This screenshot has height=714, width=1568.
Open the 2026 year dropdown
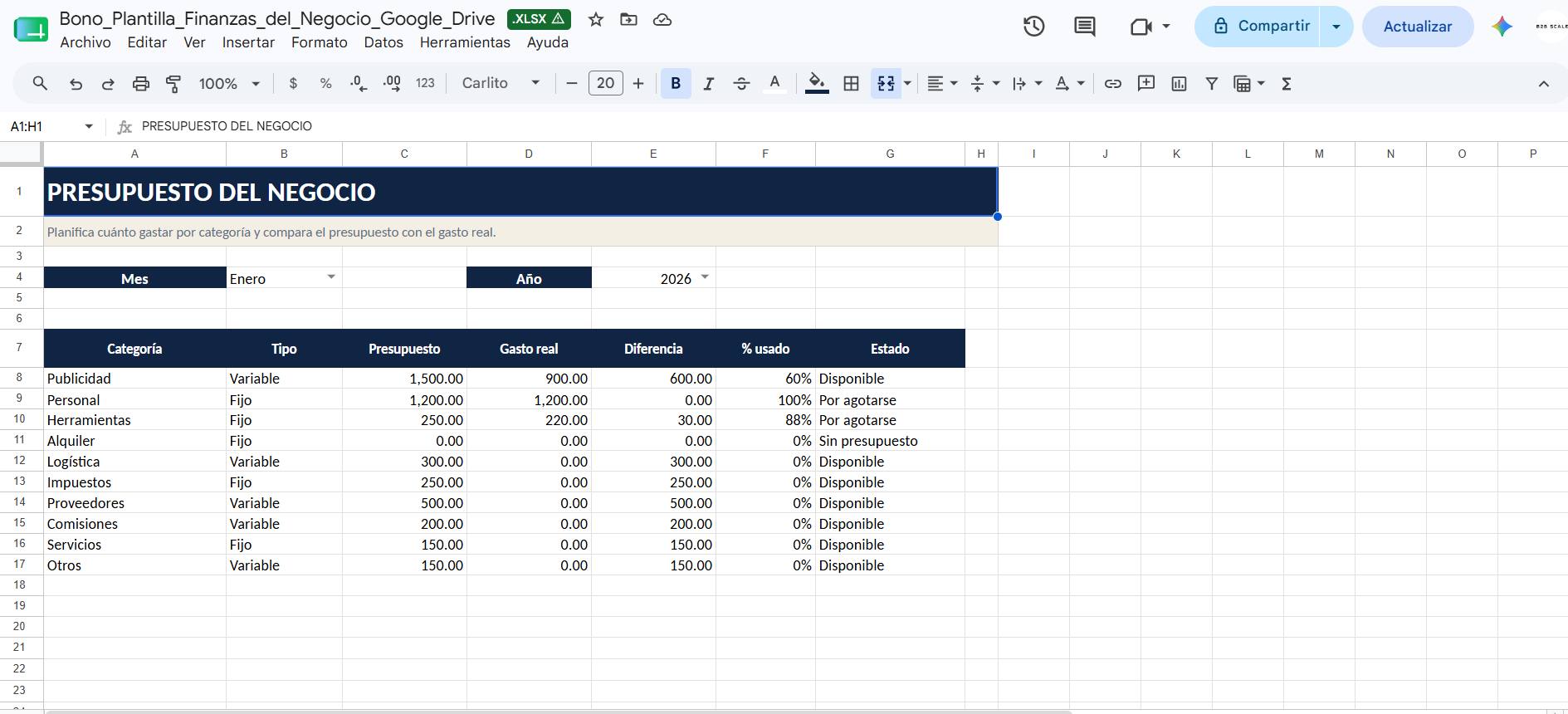point(705,277)
